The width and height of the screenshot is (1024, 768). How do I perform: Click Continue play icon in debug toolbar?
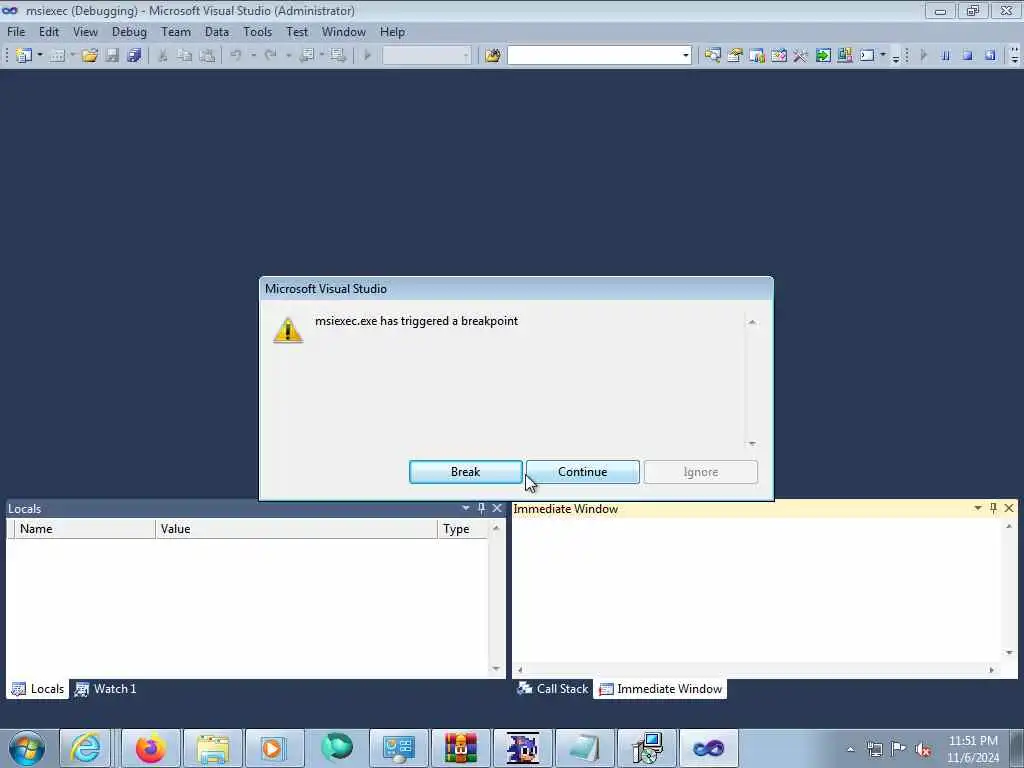(x=923, y=56)
